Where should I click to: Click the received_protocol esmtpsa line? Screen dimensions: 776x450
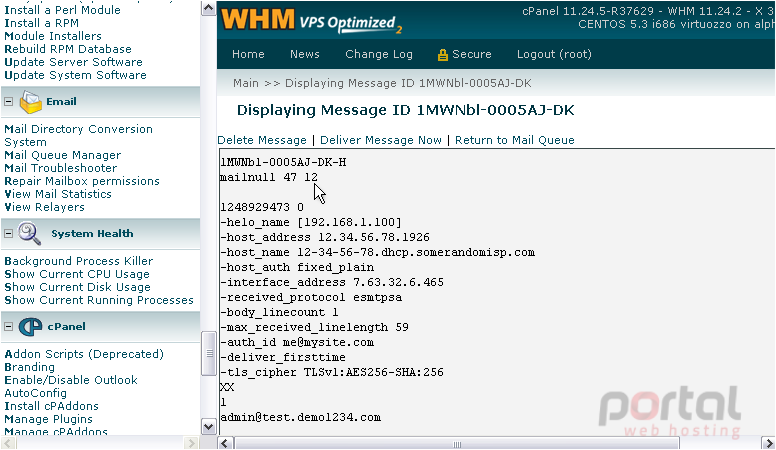(x=311, y=298)
